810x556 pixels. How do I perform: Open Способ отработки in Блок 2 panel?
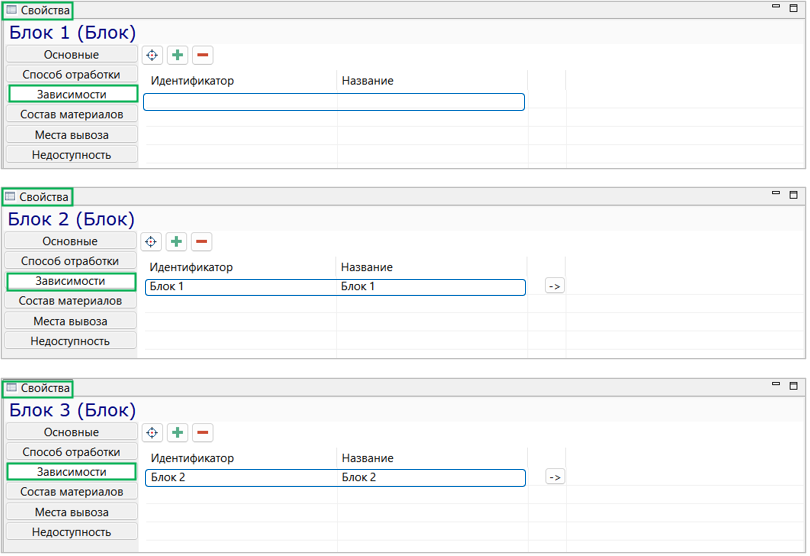[x=70, y=261]
